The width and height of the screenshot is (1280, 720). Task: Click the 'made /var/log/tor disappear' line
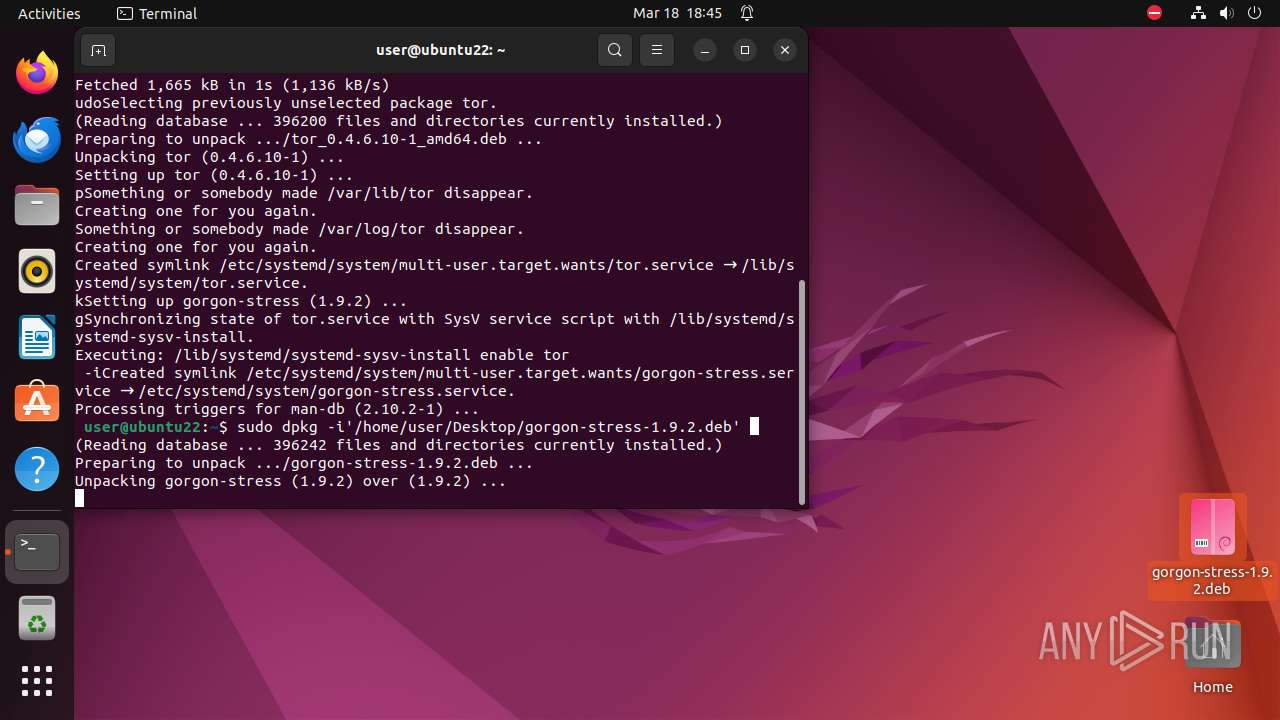pos(299,229)
